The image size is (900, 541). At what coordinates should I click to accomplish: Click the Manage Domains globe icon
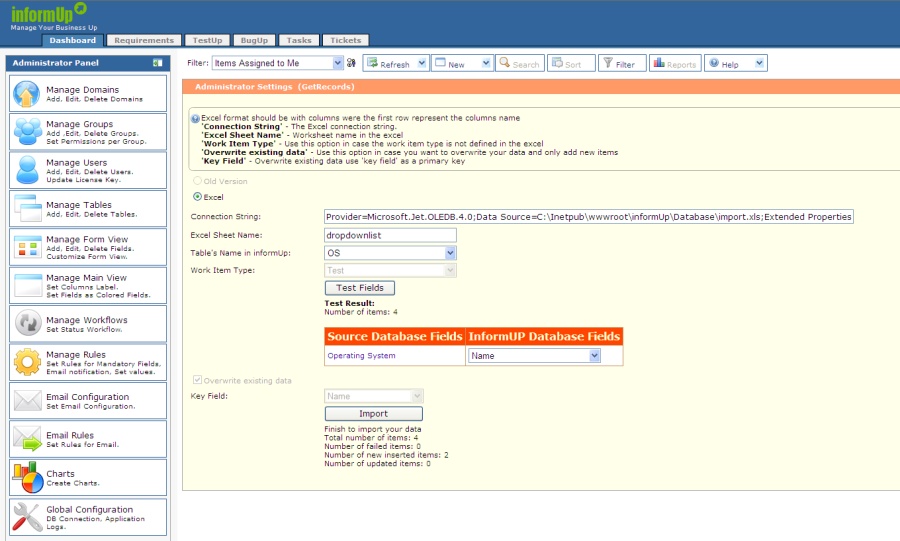[x=26, y=94]
